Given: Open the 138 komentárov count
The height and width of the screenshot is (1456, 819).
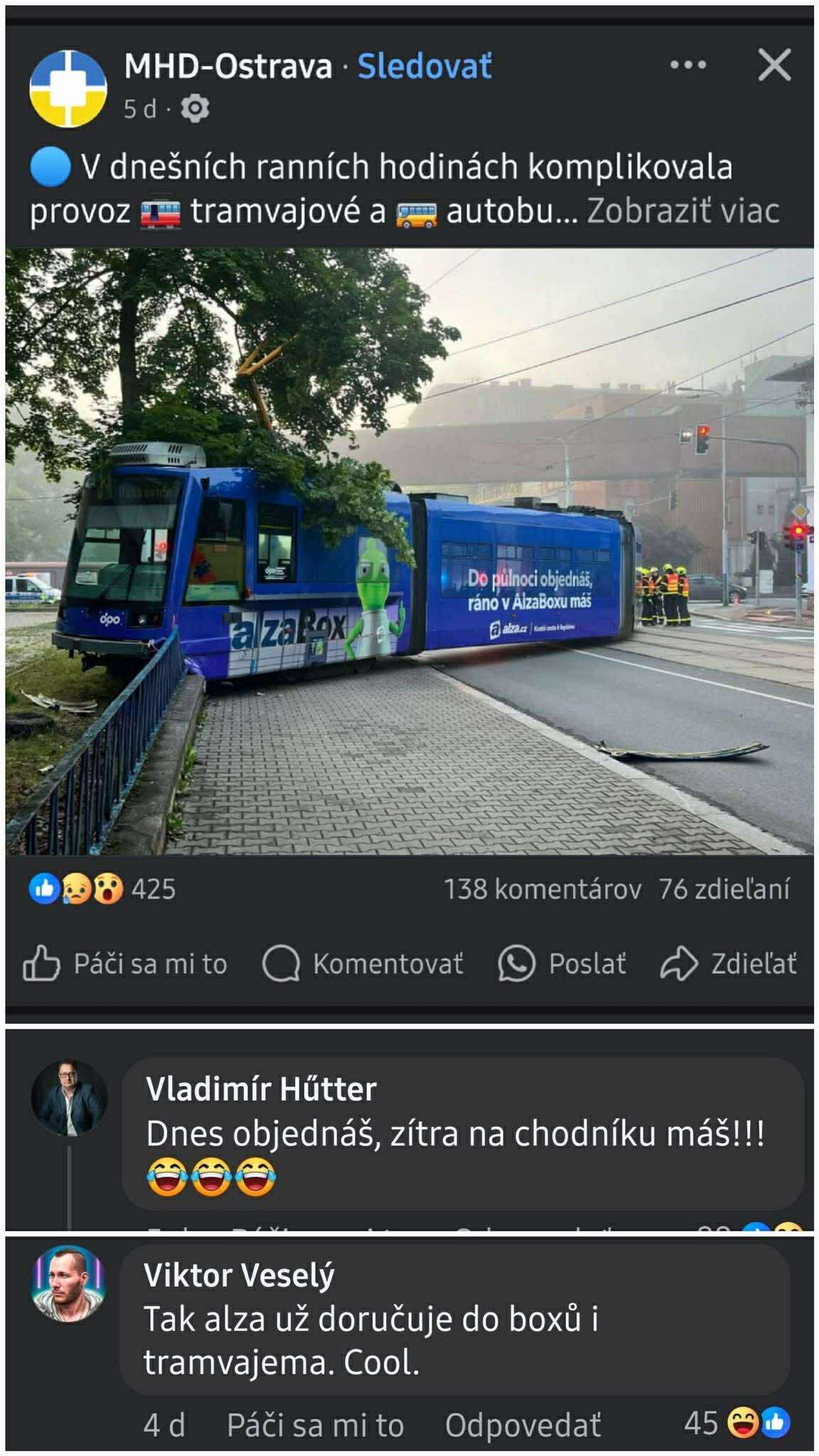Looking at the screenshot, I should coord(542,889).
